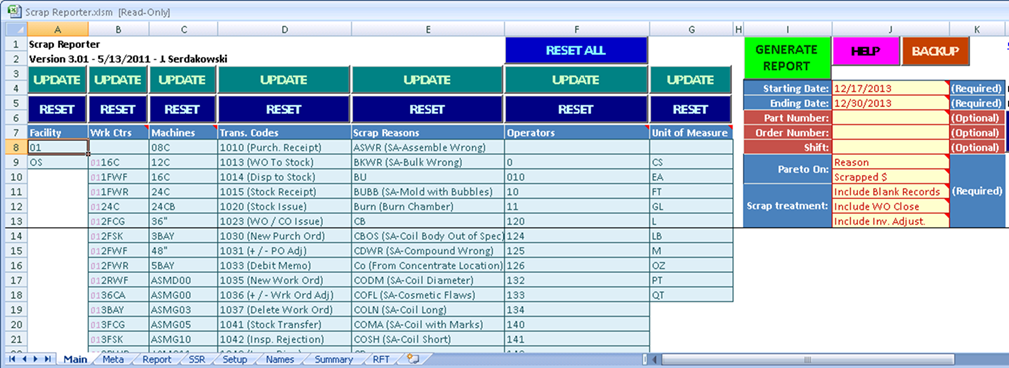Open the Setup sheet tab
Screen dimensions: 1009x368
tap(234, 360)
